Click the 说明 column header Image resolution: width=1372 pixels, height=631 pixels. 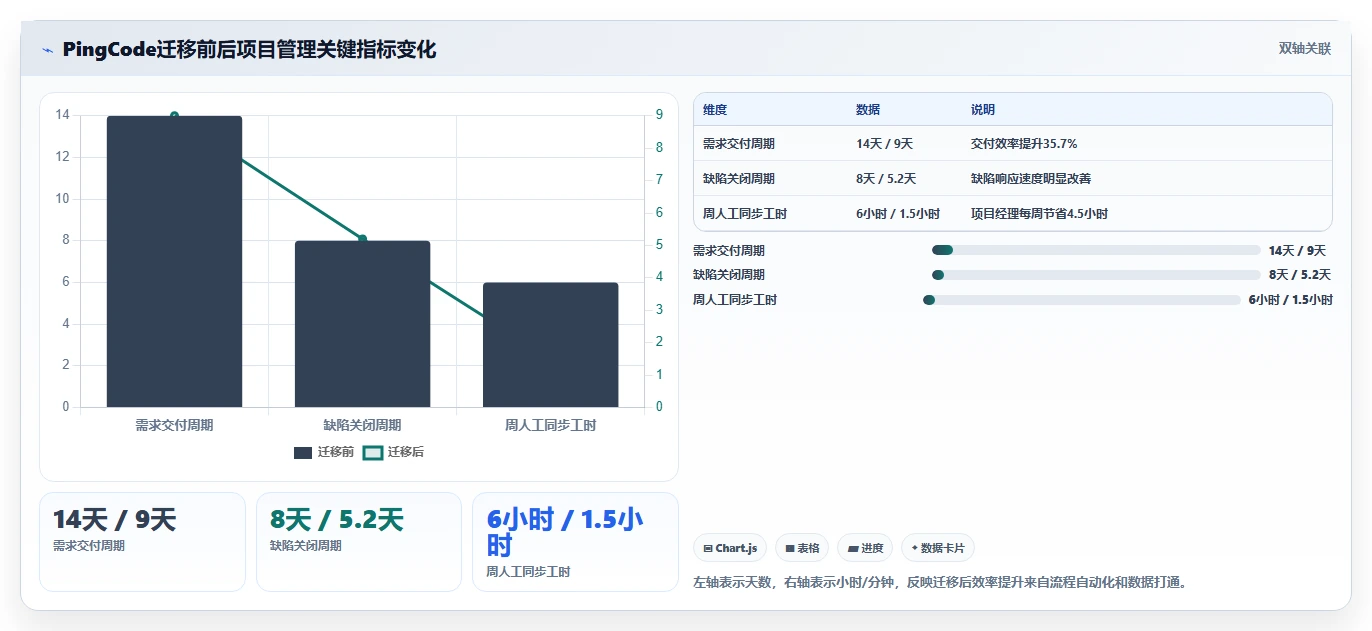pyautogui.click(x=983, y=110)
